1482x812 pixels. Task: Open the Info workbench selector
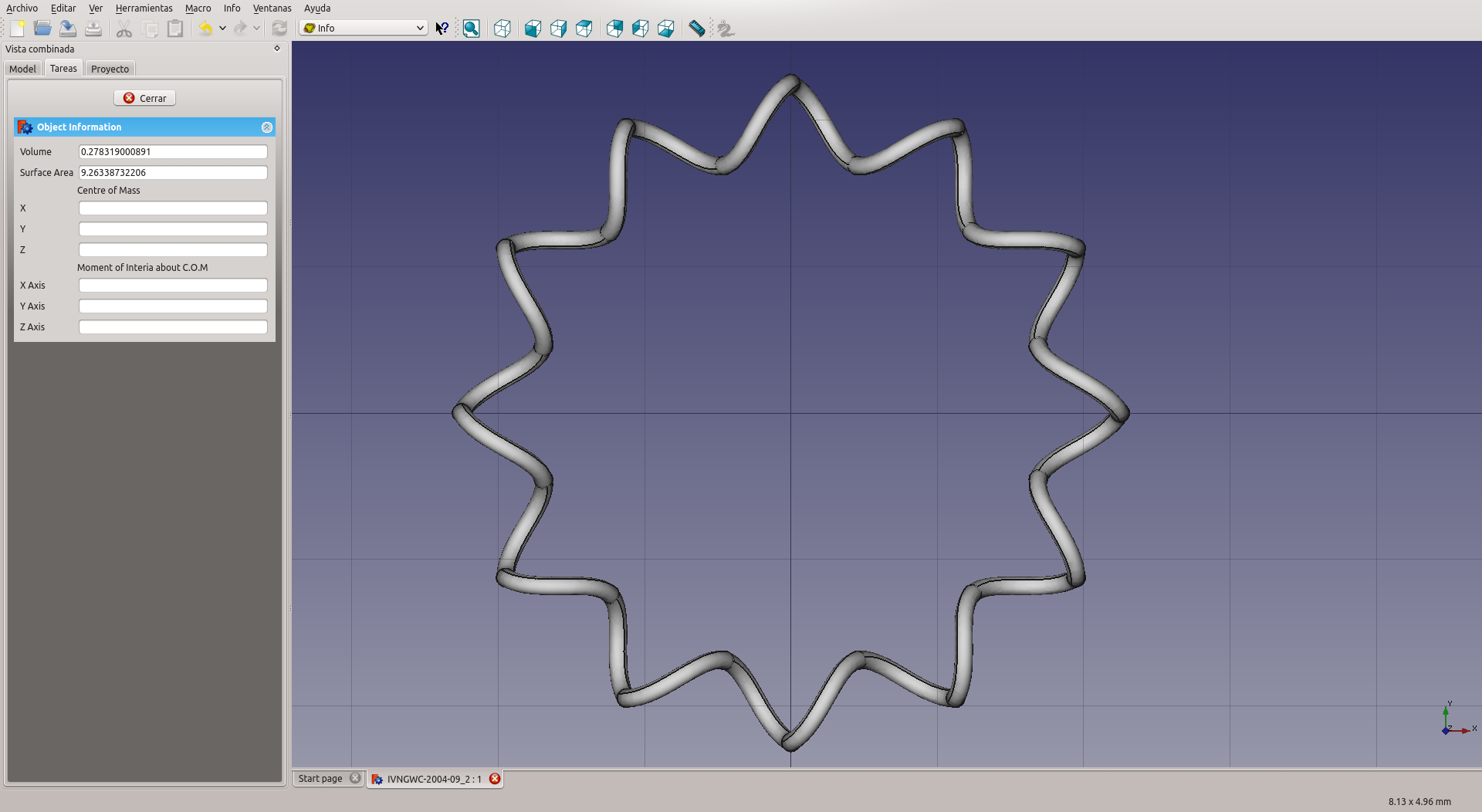tap(364, 28)
